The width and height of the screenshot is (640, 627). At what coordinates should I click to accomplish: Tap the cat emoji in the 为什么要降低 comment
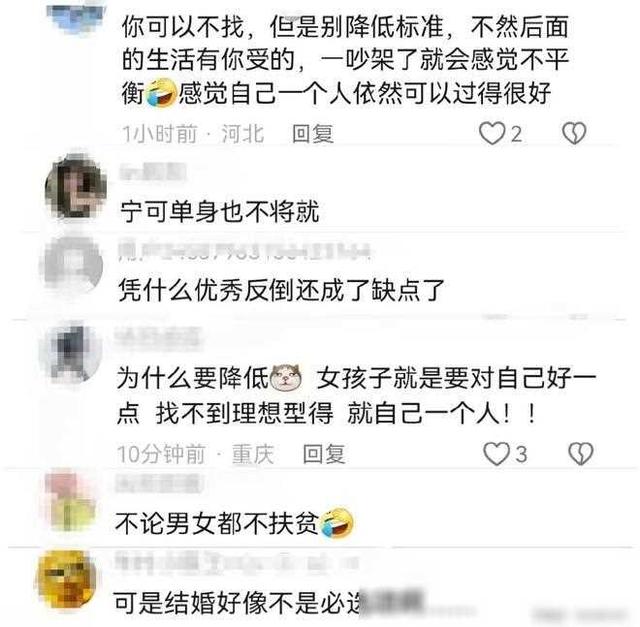(287, 377)
